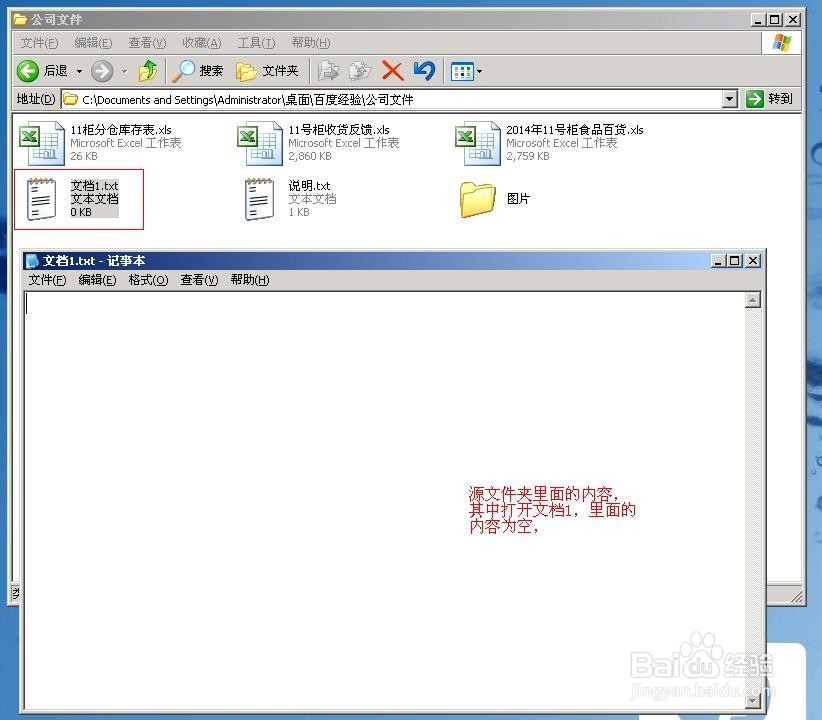Image resolution: width=822 pixels, height=720 pixels.
Task: Click the Windows flag logo in Explorer
Action: pos(781,43)
